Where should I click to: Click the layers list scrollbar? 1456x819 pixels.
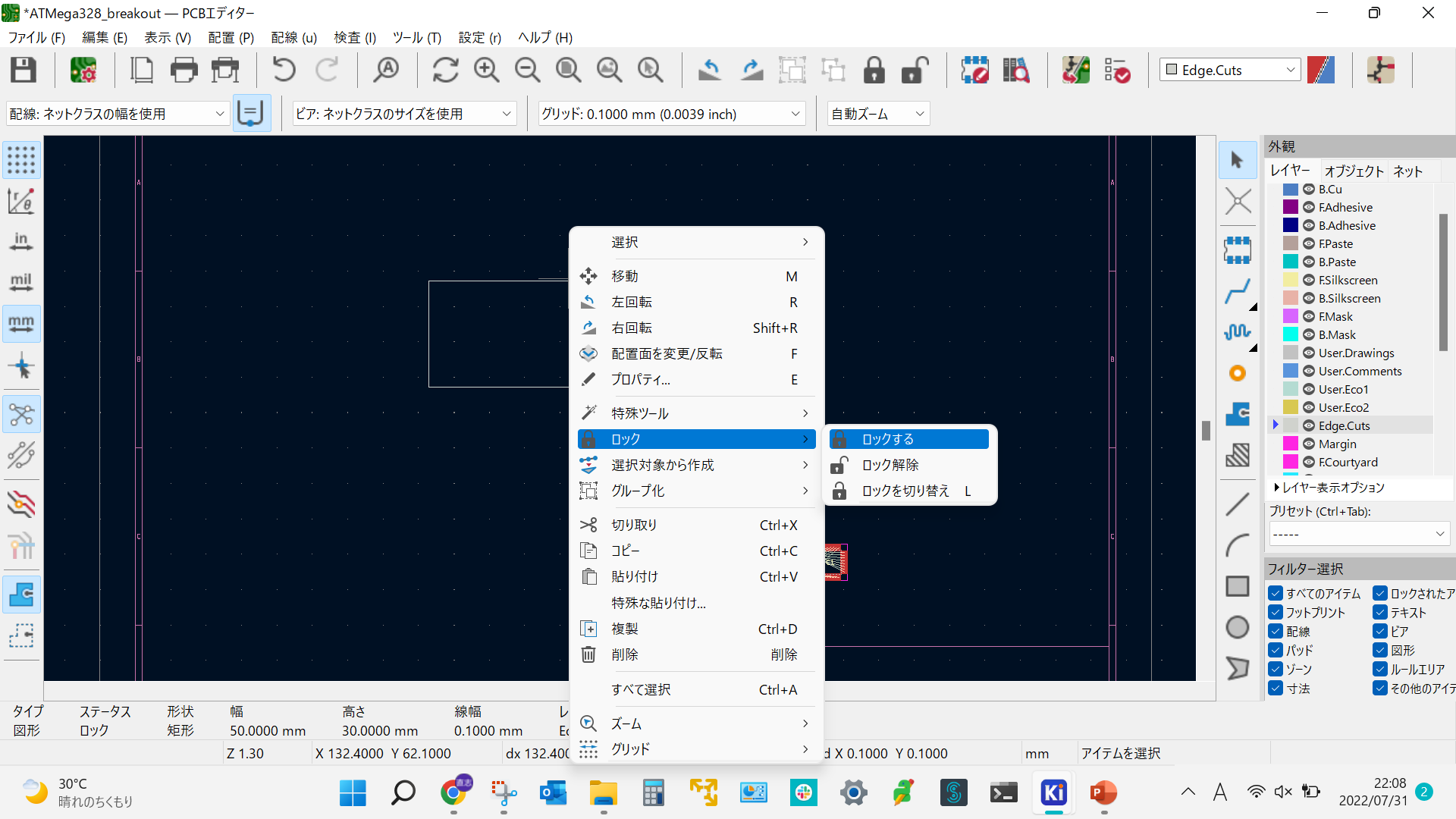point(1442,282)
